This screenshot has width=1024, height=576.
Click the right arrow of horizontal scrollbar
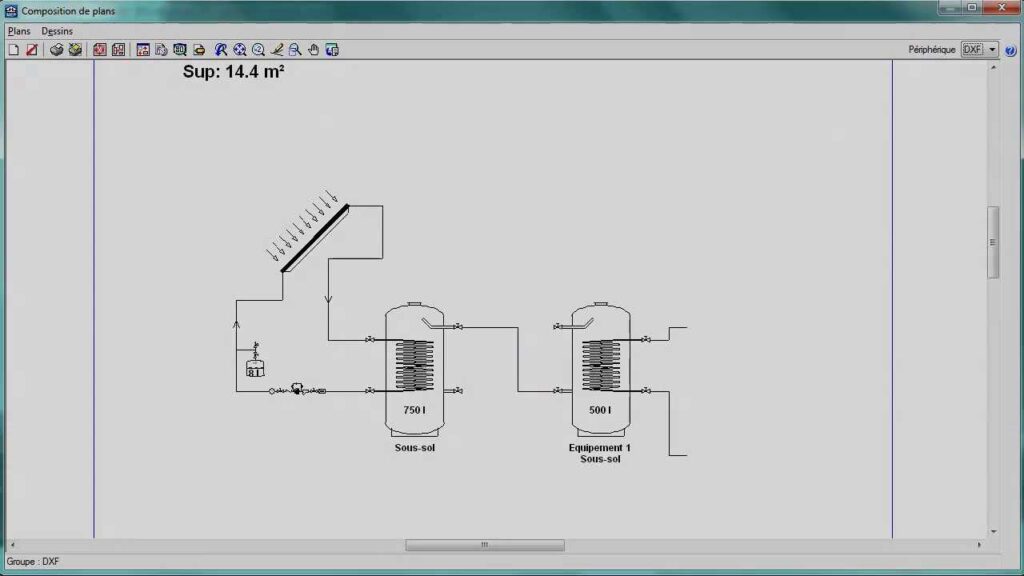pyautogui.click(x=978, y=545)
